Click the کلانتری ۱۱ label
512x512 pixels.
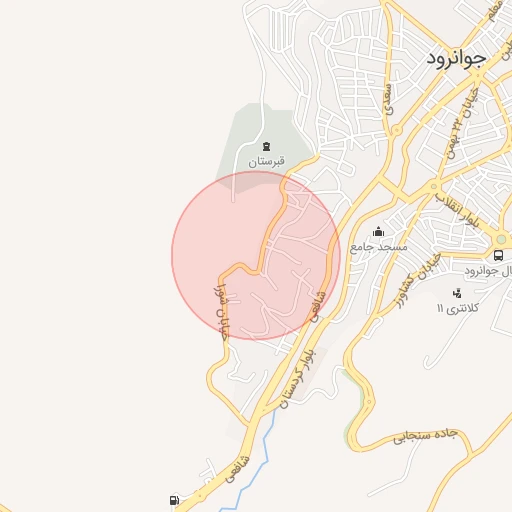pos(458,308)
